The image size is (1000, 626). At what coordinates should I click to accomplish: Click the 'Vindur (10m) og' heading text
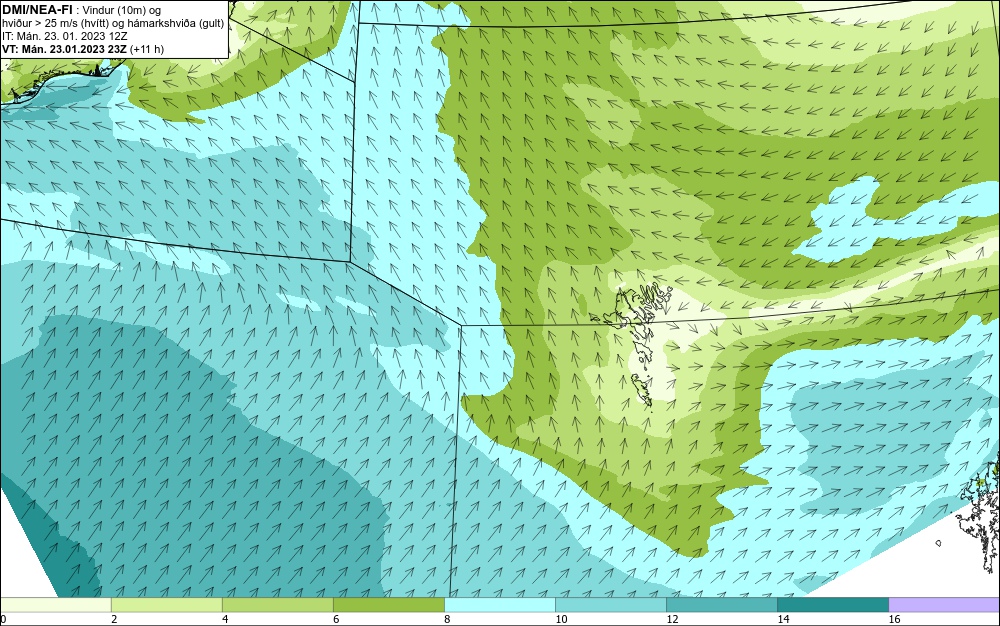122,10
